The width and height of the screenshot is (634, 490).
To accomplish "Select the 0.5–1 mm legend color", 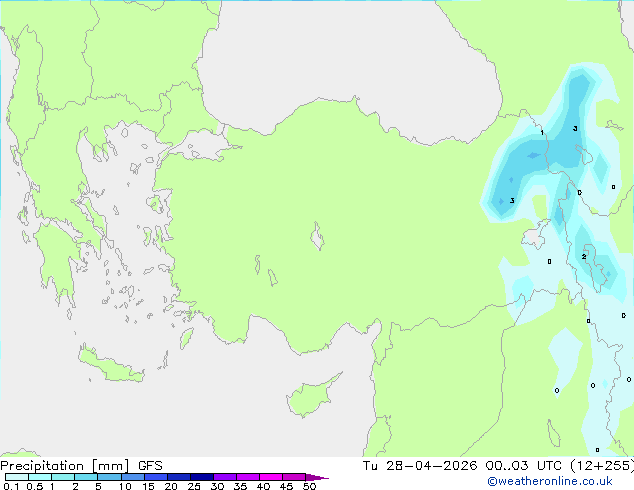I will (x=40, y=477).
